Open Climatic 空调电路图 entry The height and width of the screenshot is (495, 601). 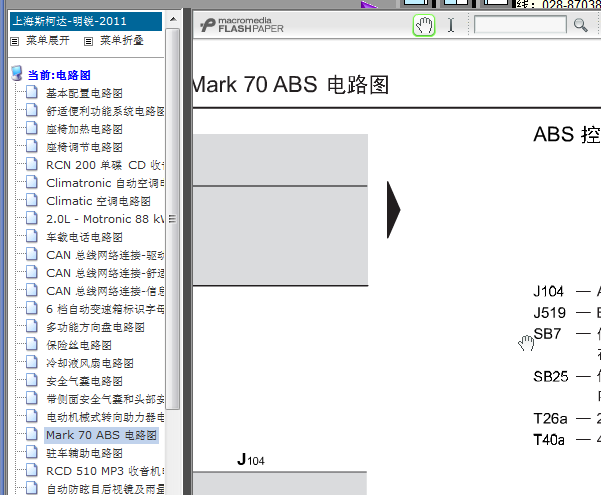point(98,201)
